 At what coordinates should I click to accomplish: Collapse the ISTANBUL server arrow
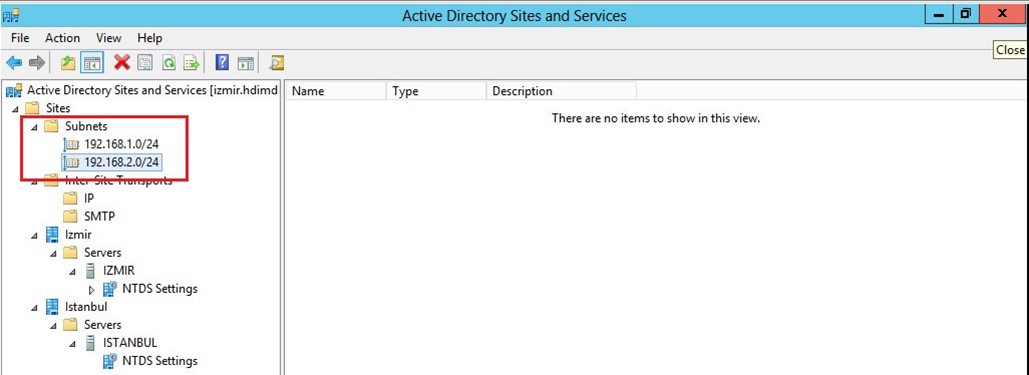pyautogui.click(x=73, y=343)
